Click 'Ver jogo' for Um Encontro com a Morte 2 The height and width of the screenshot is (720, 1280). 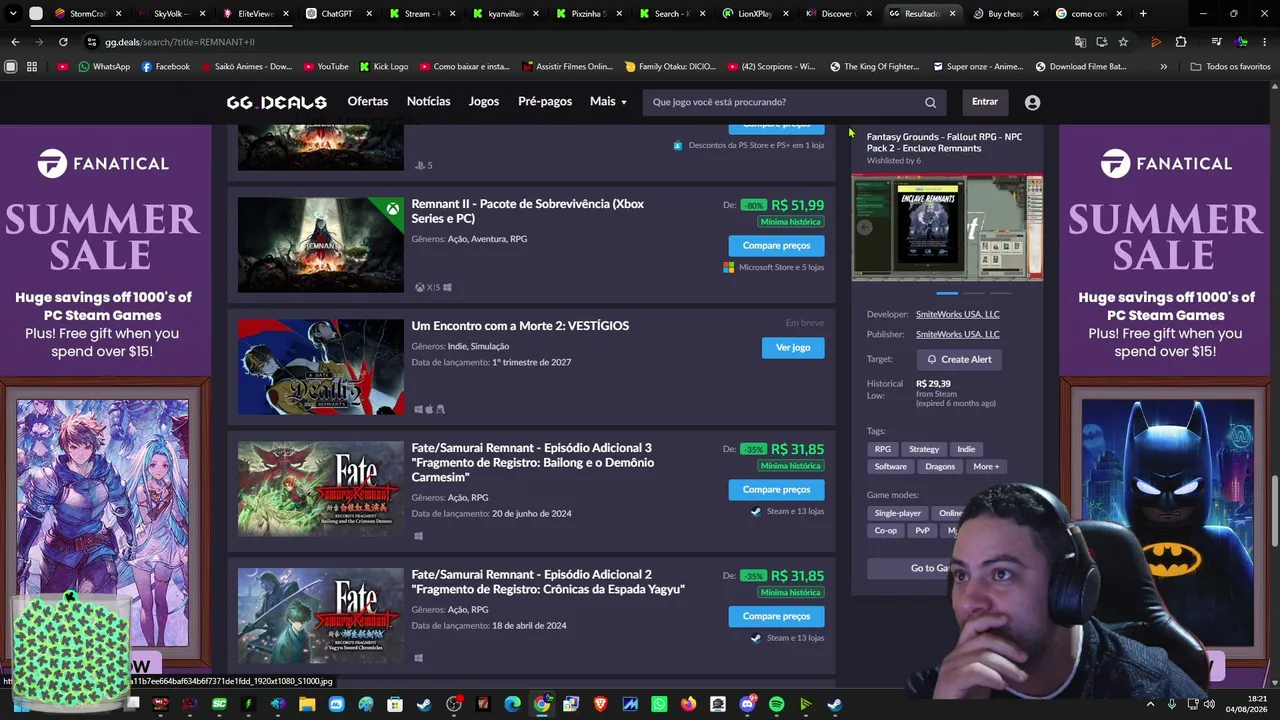coord(793,347)
